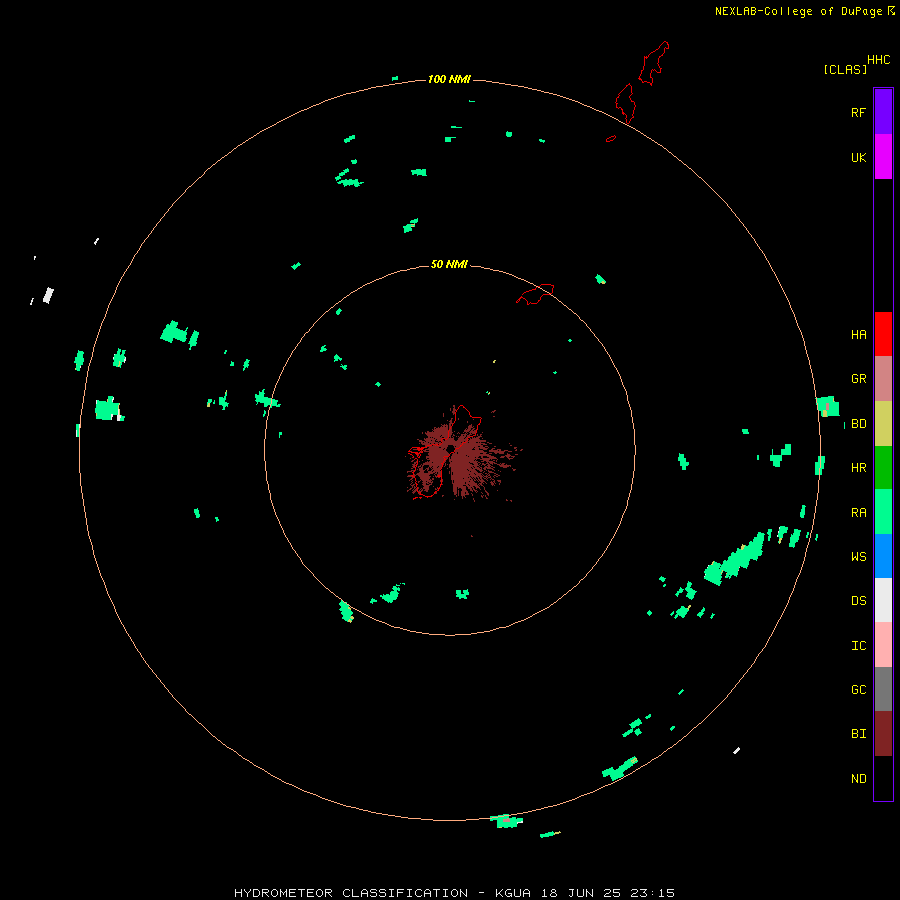Click the 'RF' legend label
This screenshot has width=900, height=900.
point(858,112)
